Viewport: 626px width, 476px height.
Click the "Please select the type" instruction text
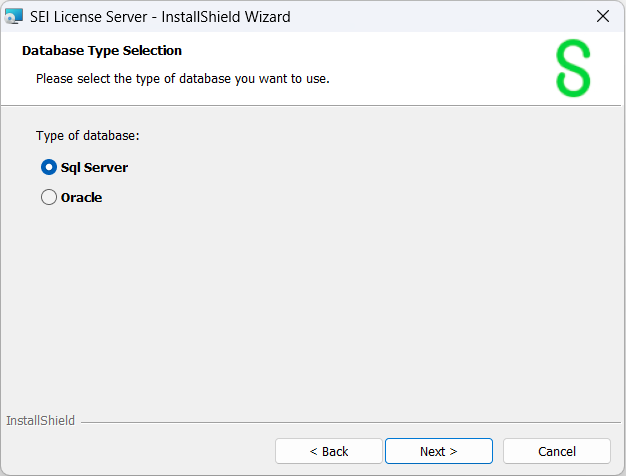click(182, 78)
